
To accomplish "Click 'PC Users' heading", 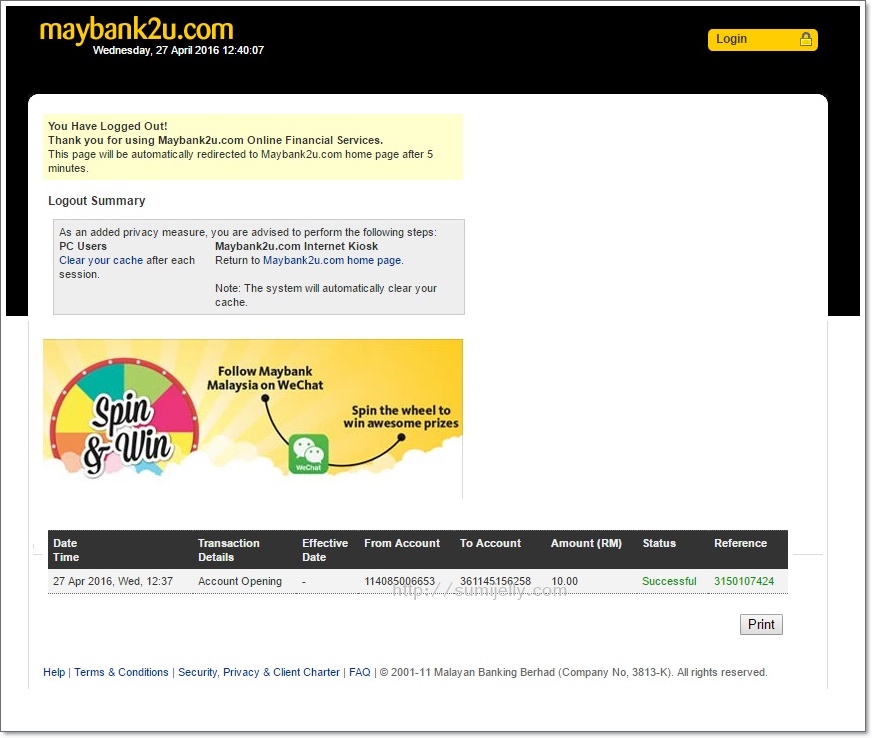I will point(83,246).
